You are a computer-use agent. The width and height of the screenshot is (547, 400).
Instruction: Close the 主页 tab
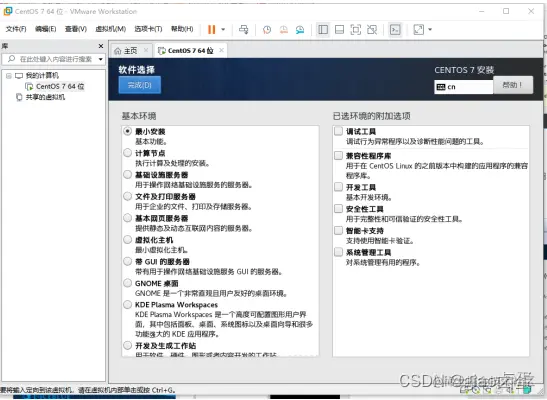[146, 51]
